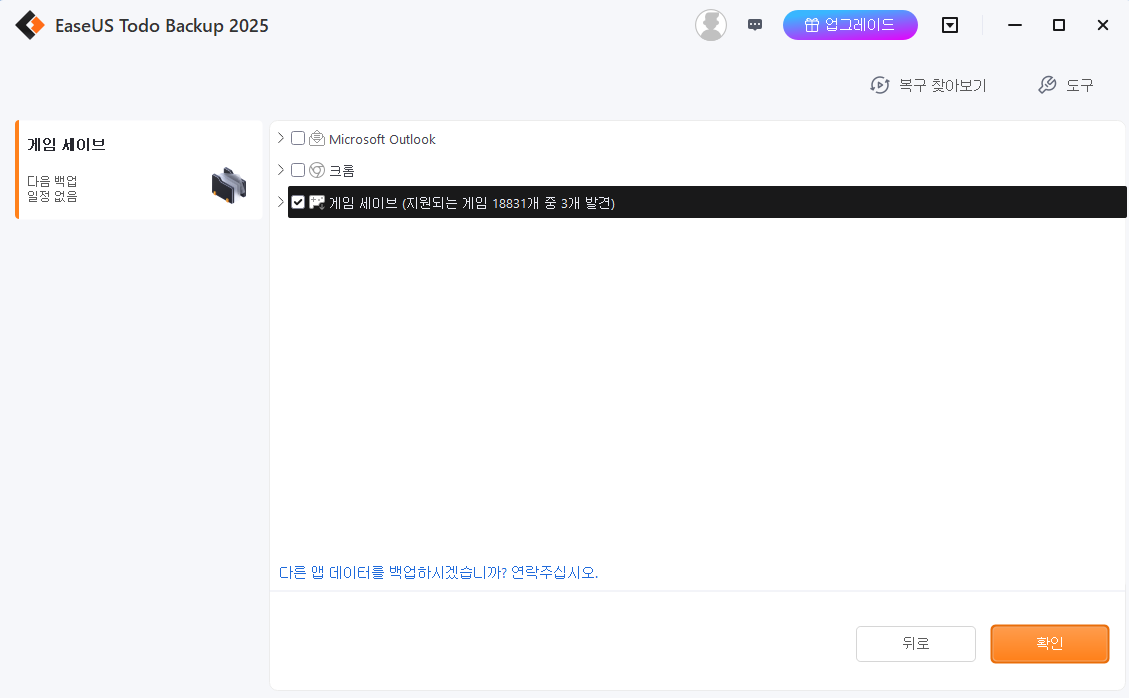1129x698 pixels.
Task: Check the Microsoft Outlook checkbox
Action: coord(298,138)
